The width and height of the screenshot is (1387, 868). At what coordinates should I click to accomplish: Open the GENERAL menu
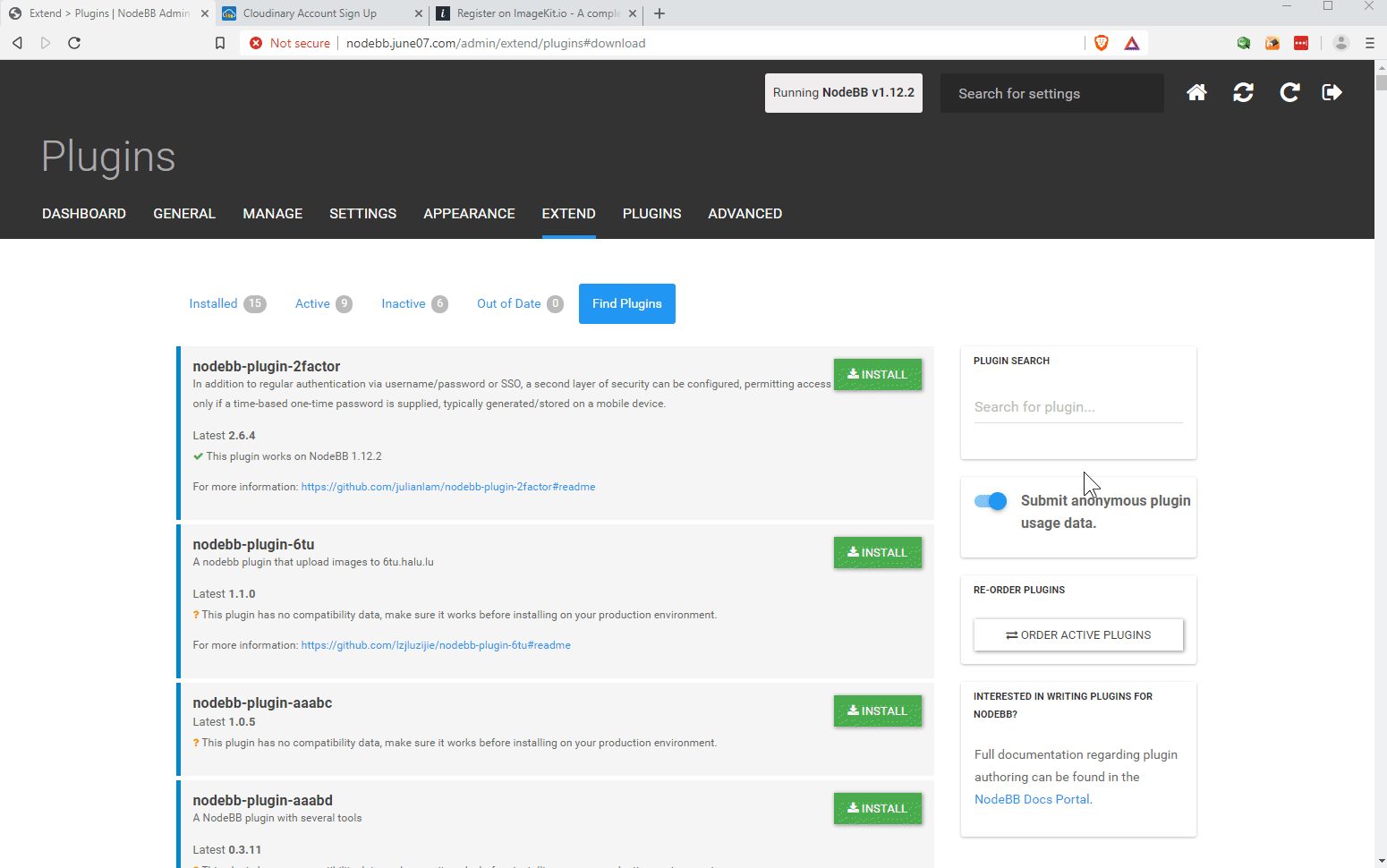coord(184,213)
